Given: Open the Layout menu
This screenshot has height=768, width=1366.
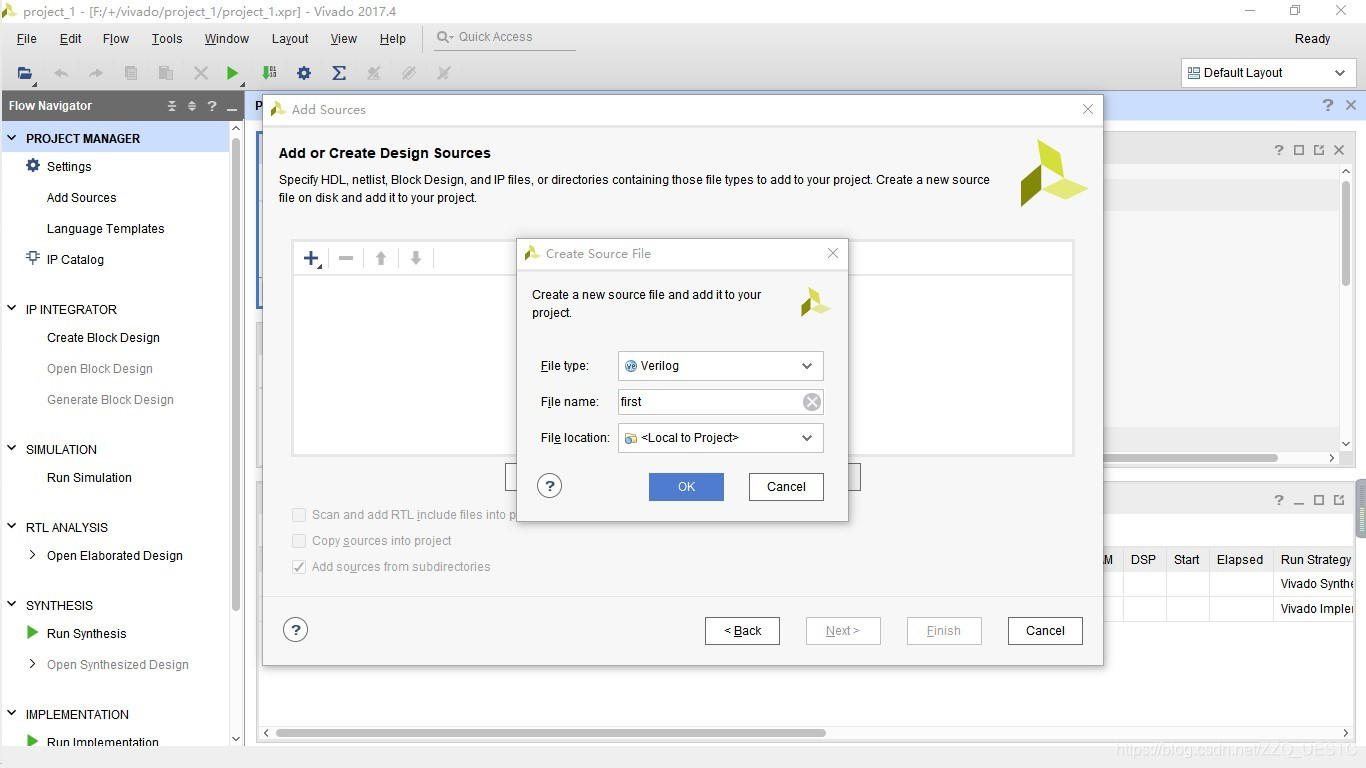Looking at the screenshot, I should (290, 39).
